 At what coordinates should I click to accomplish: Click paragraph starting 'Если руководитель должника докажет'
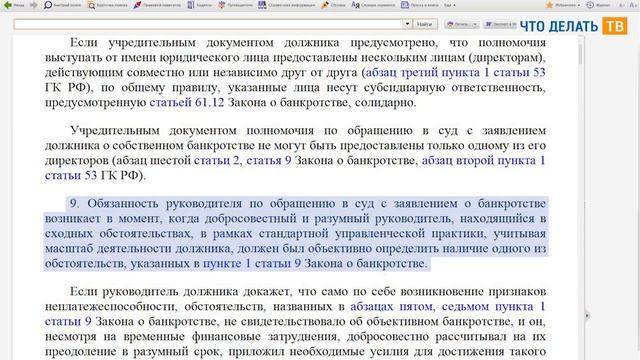point(295,321)
